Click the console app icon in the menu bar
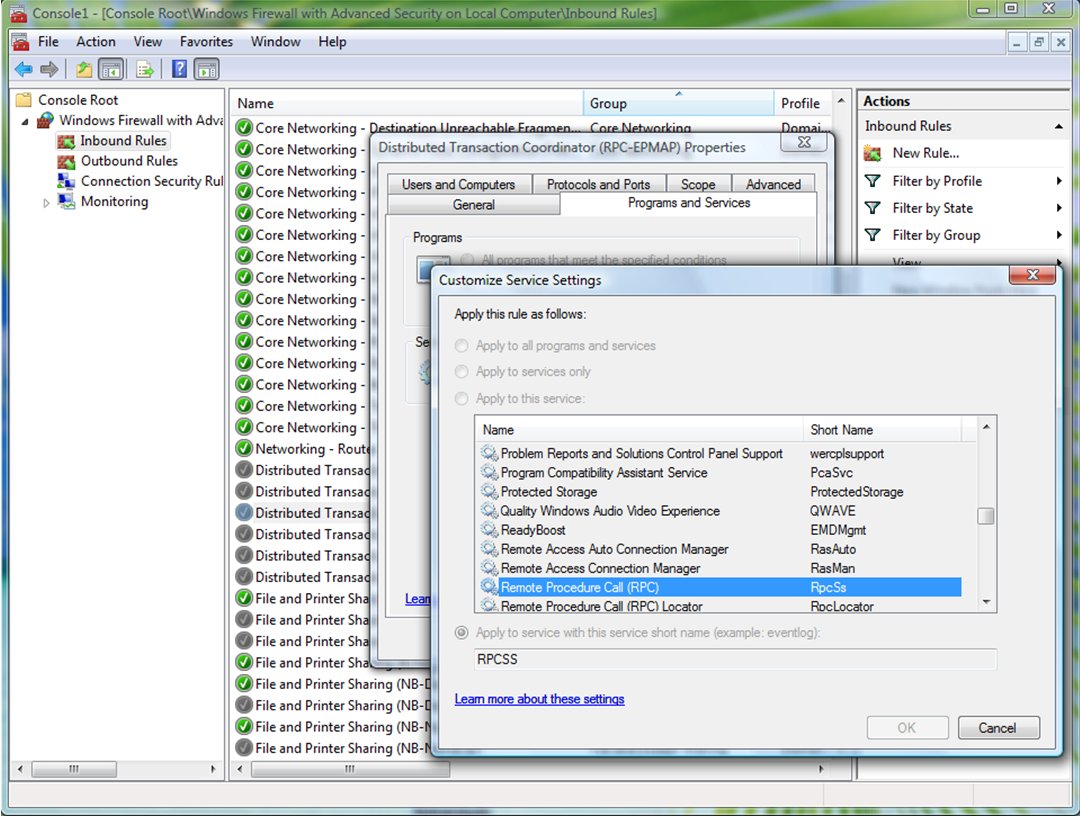 tap(21, 42)
